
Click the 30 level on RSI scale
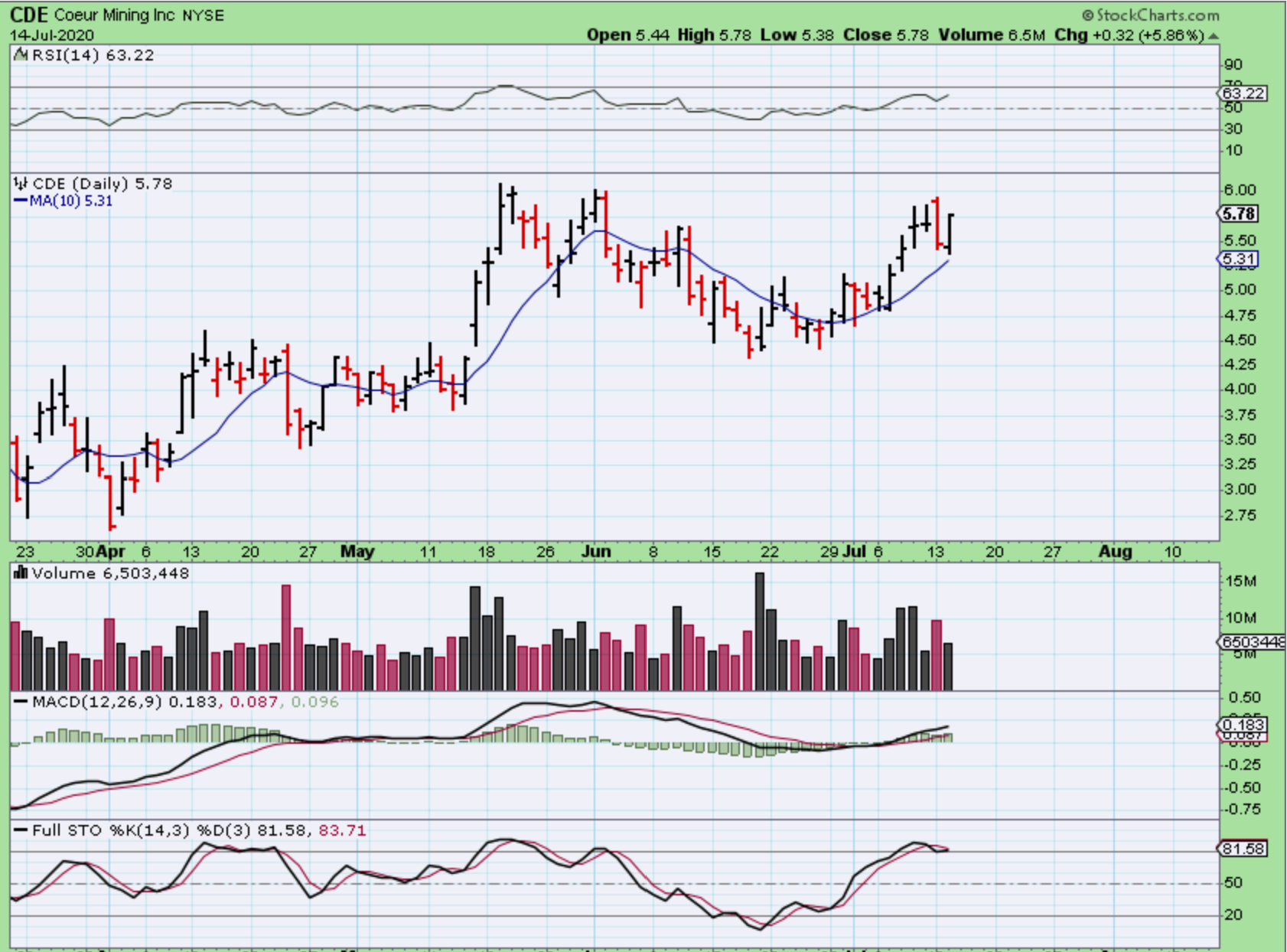(1233, 129)
